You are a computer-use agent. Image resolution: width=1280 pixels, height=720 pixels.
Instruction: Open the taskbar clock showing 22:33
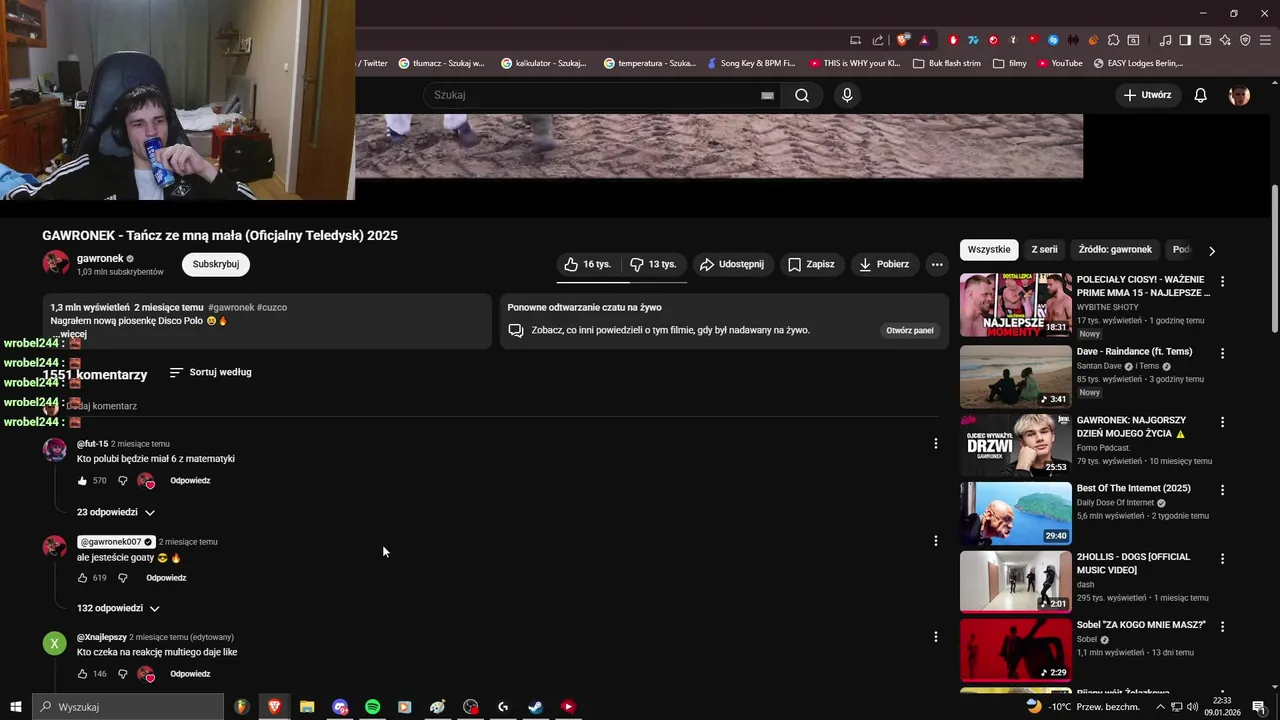pos(1222,707)
